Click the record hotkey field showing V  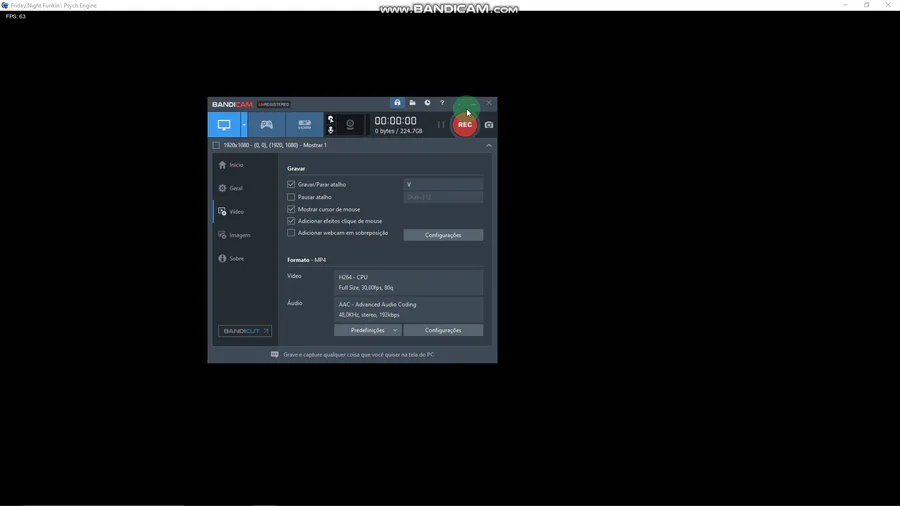pyautogui.click(x=443, y=184)
